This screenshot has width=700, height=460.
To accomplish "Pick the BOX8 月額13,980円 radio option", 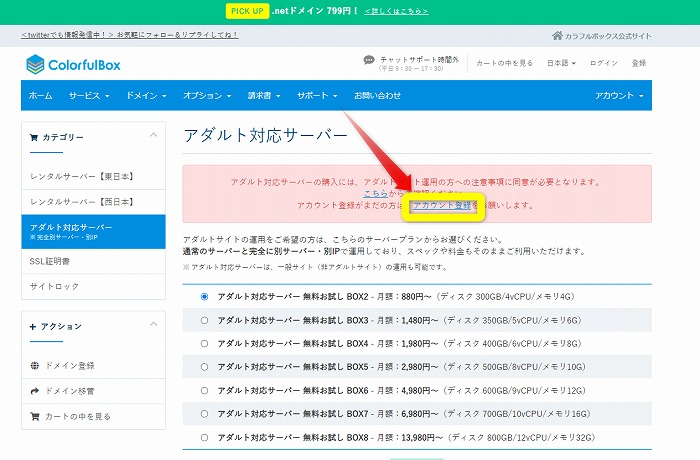I will click(x=205, y=437).
